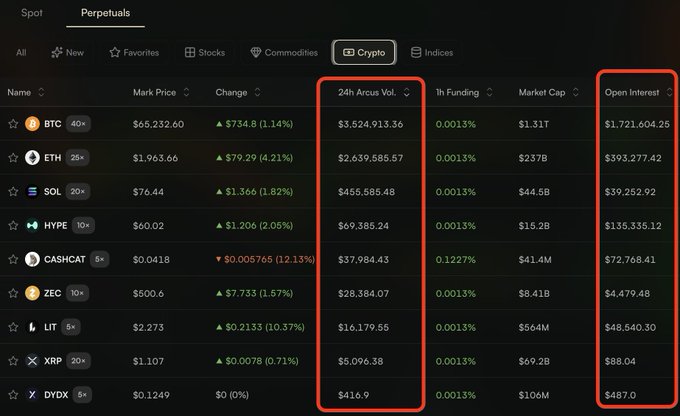The width and height of the screenshot is (680, 416).
Task: Star the HYPE market row
Action: pos(13,226)
